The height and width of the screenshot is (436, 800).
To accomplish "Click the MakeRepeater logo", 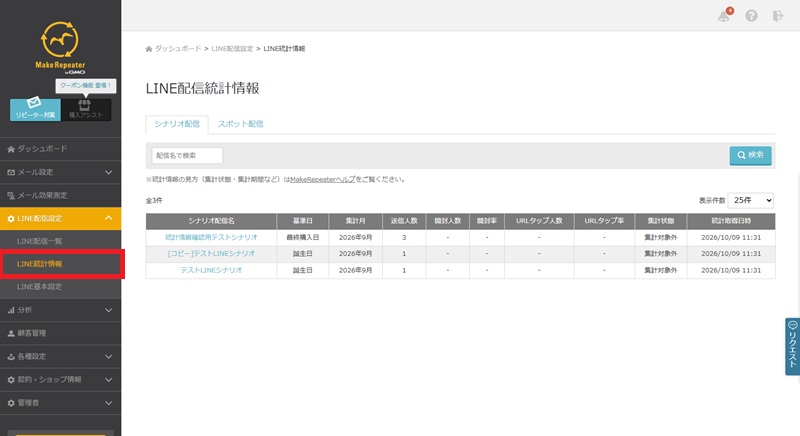I will click(x=60, y=47).
